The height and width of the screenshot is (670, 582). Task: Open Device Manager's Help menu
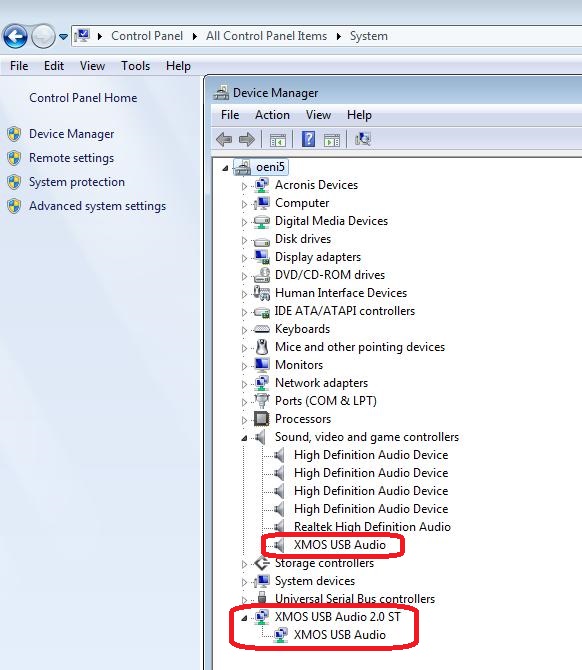(359, 115)
